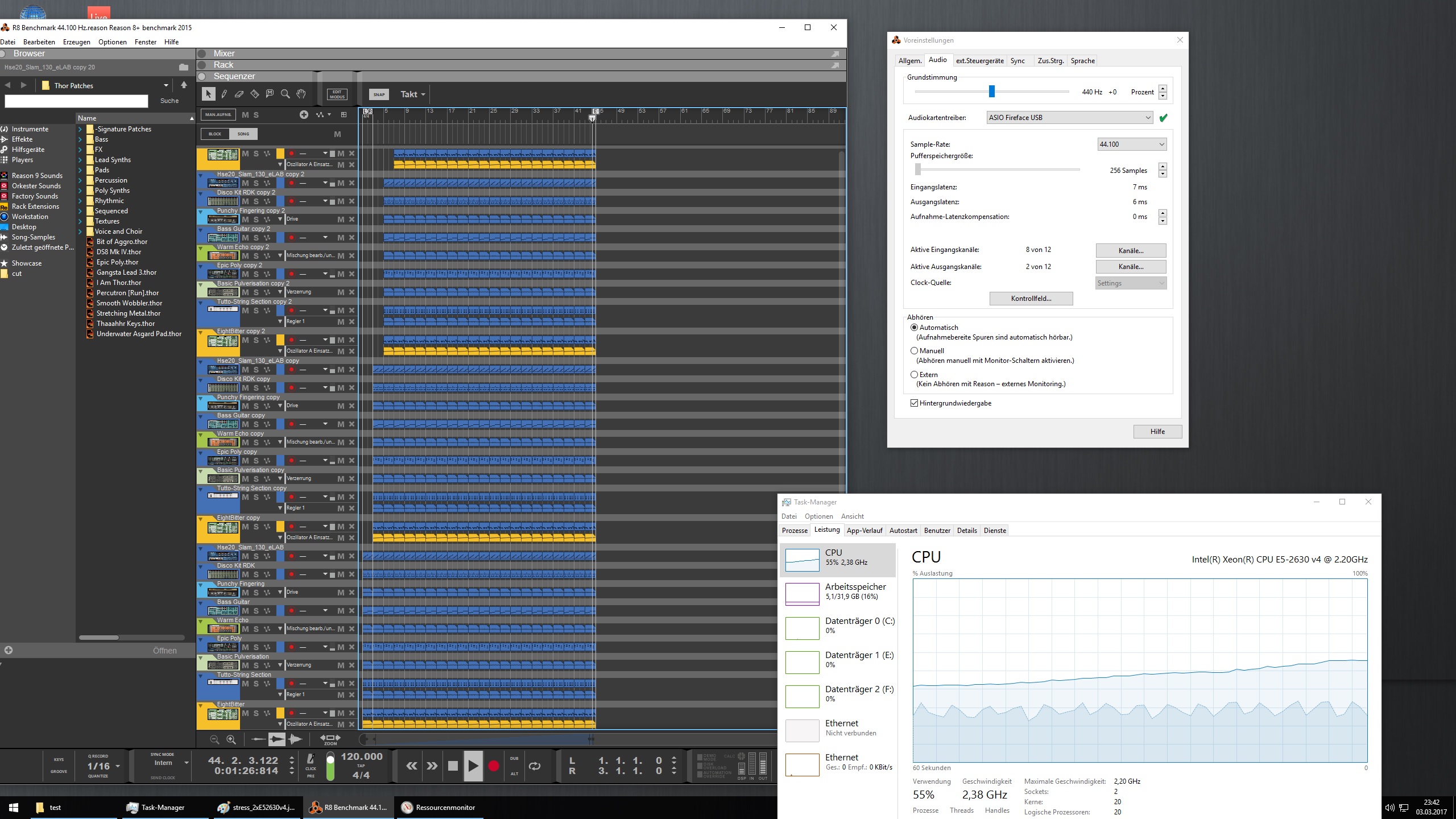This screenshot has height=819, width=1456.
Task: Open the Optionen menu in Reason
Action: point(113,42)
